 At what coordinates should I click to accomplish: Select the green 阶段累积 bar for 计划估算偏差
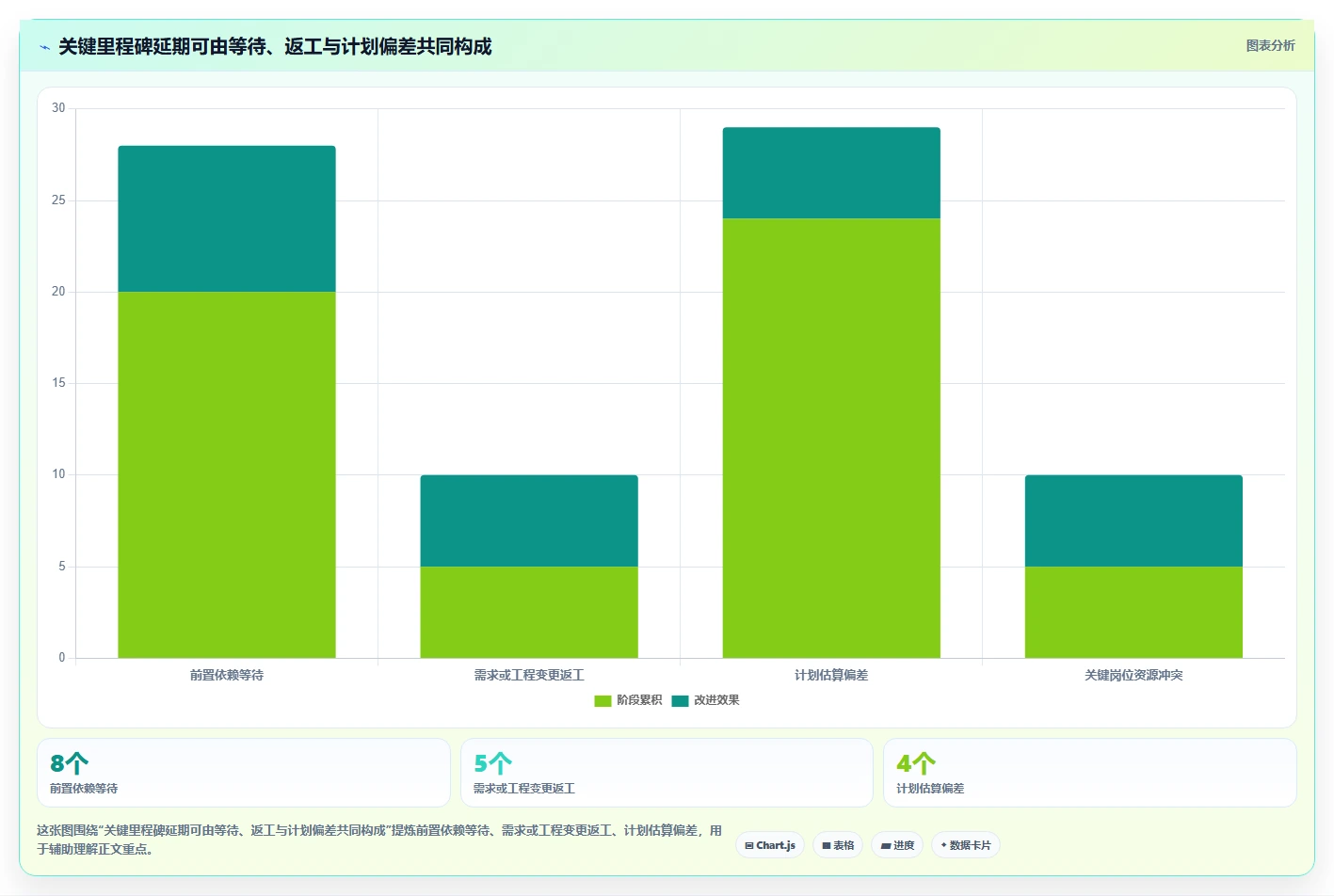pos(831,438)
